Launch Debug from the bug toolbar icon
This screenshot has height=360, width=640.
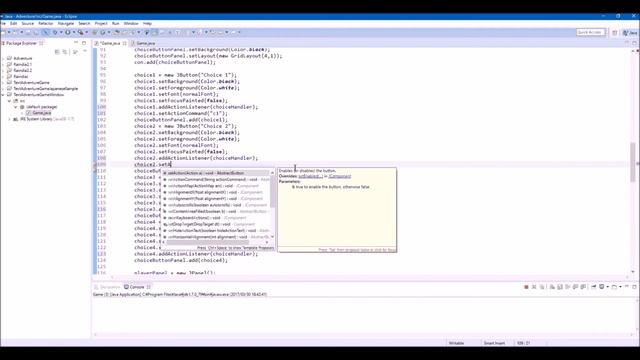[54, 32]
